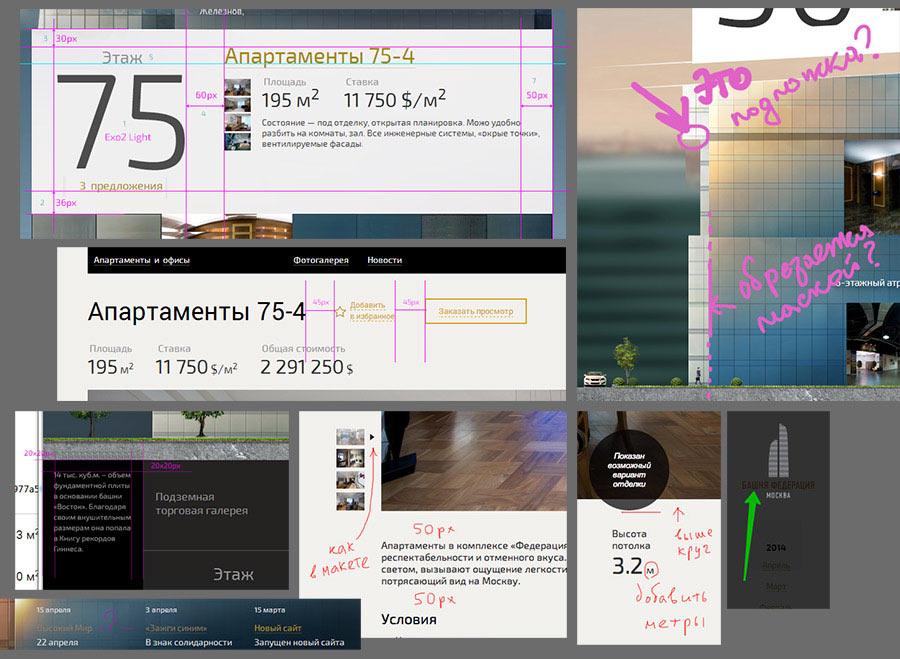Screen dimensions: 900x659
Task: Click the star icon next to 'Добавить в избранное'
Action: (340, 312)
